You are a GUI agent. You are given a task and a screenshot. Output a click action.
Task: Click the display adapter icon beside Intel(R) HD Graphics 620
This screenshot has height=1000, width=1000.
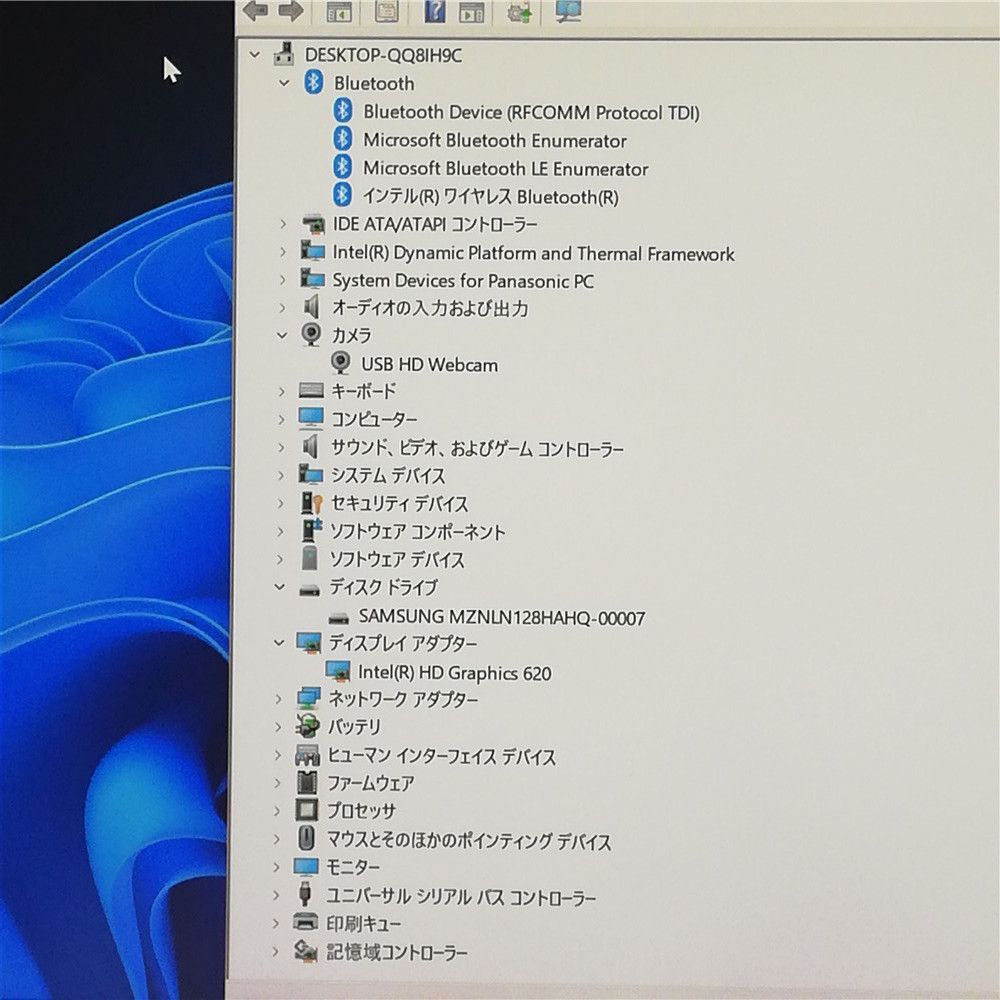click(x=338, y=671)
